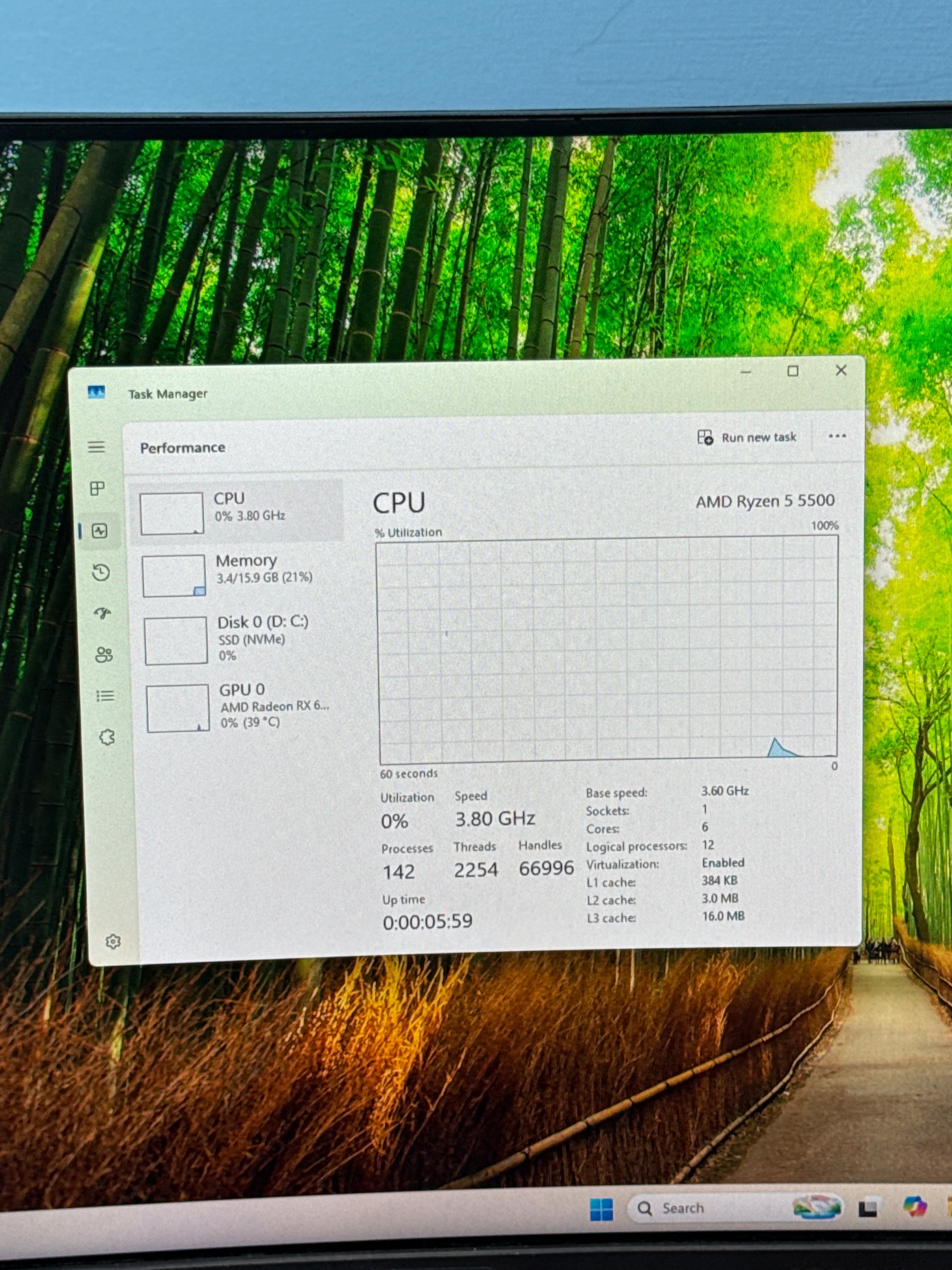Click the "Up time" label
Screen dimensions: 952x1270
403,899
